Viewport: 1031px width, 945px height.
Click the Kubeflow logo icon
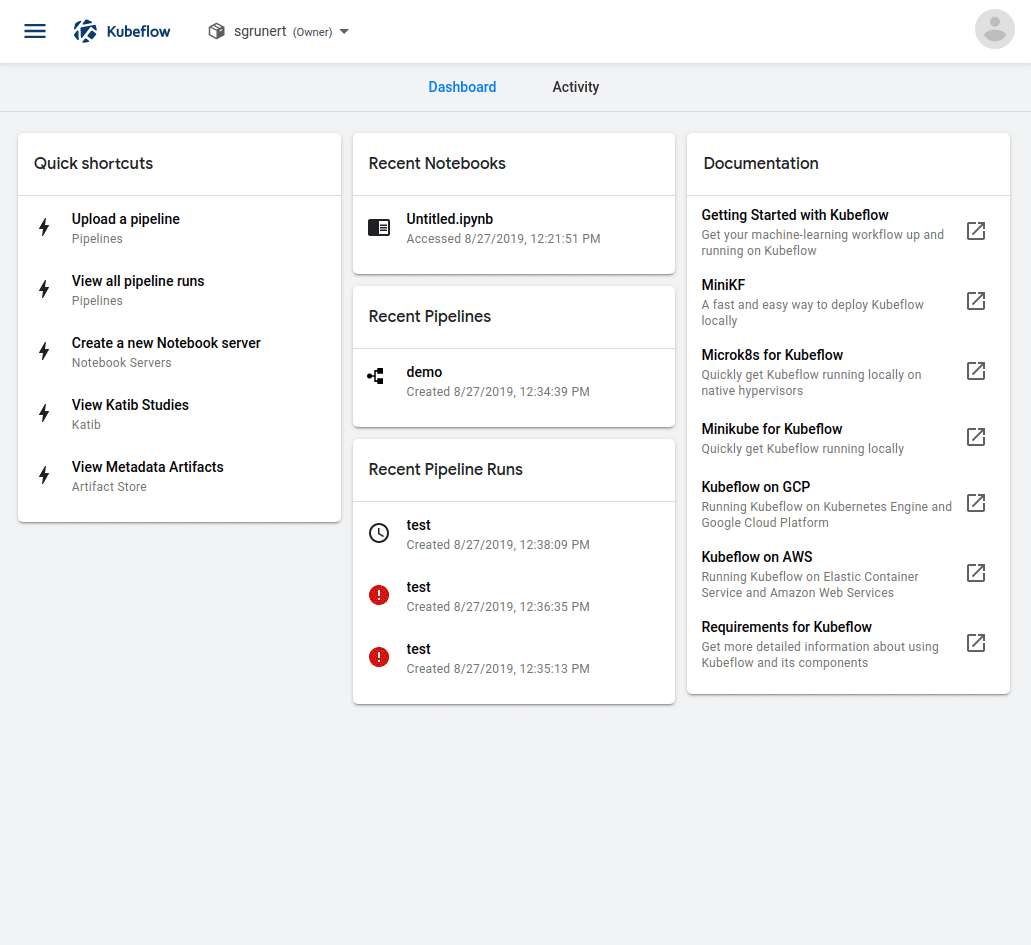(85, 31)
